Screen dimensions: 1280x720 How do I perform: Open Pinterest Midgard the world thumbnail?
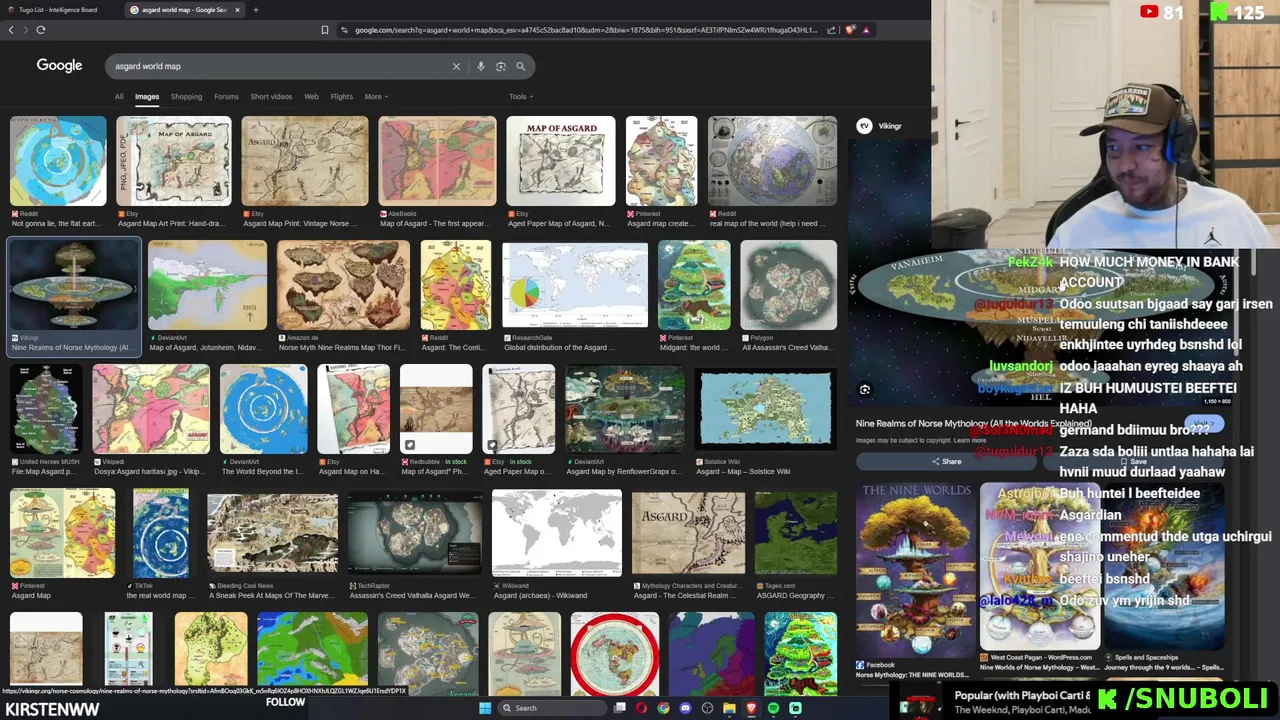coord(694,285)
